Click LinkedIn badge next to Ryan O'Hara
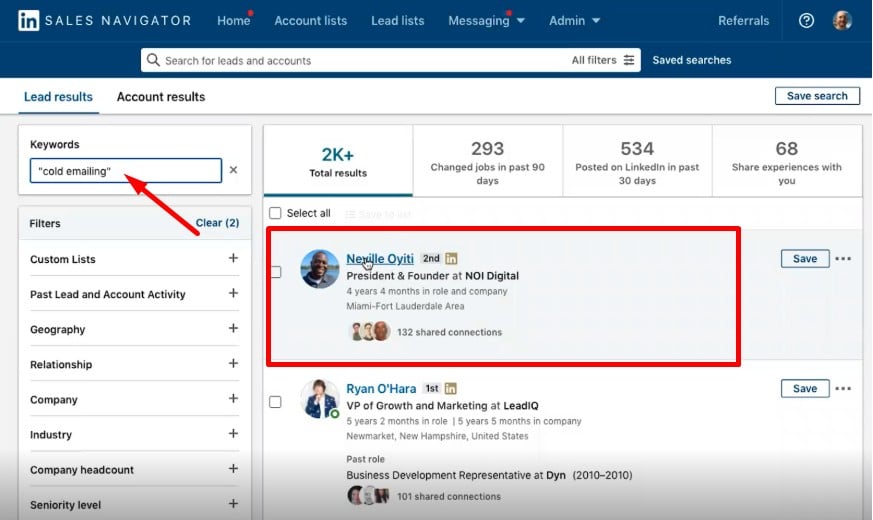 pos(450,388)
